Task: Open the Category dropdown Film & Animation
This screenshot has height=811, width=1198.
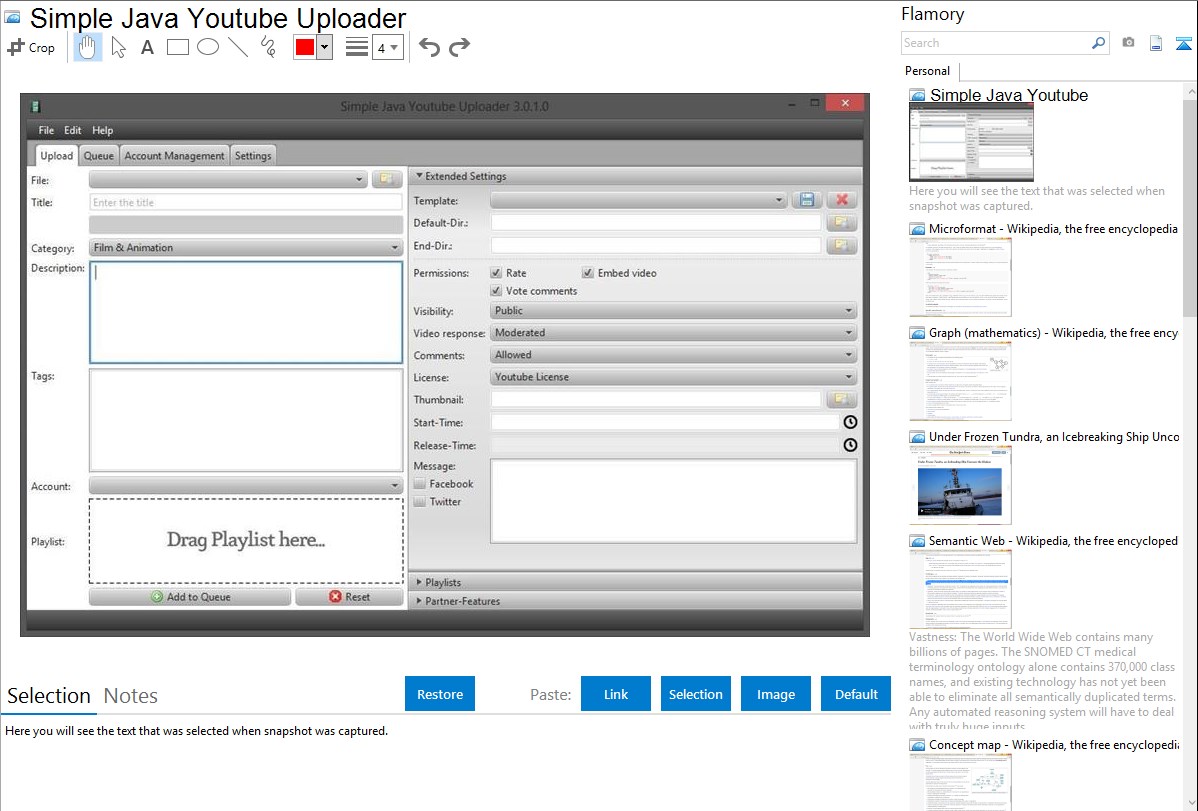Action: pyautogui.click(x=246, y=248)
